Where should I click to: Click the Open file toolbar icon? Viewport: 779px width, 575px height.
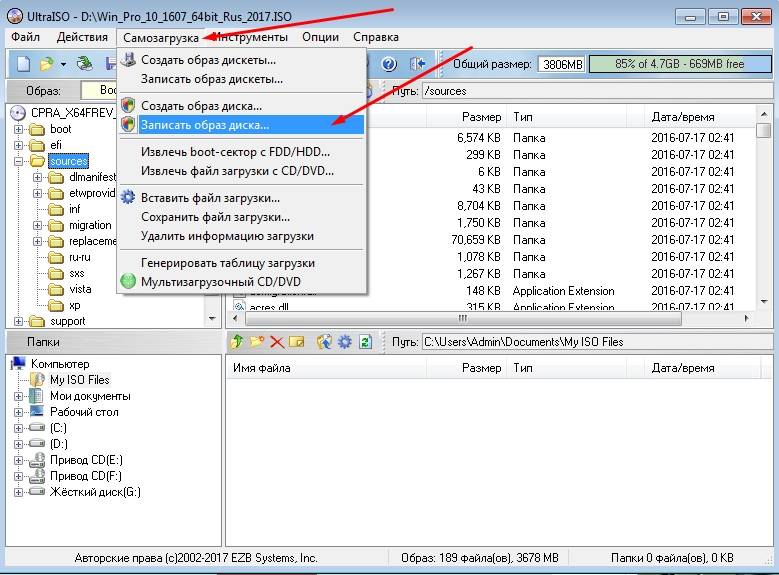(x=47, y=64)
